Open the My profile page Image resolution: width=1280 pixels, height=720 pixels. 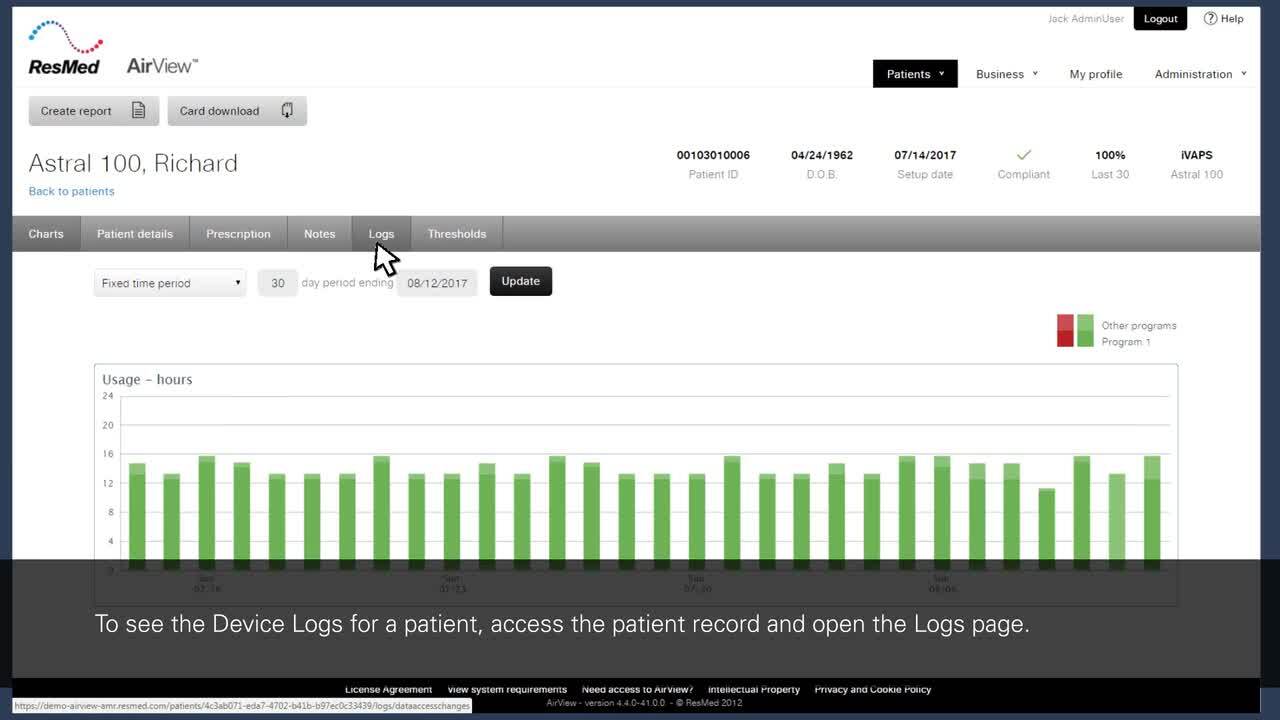pos(1096,74)
